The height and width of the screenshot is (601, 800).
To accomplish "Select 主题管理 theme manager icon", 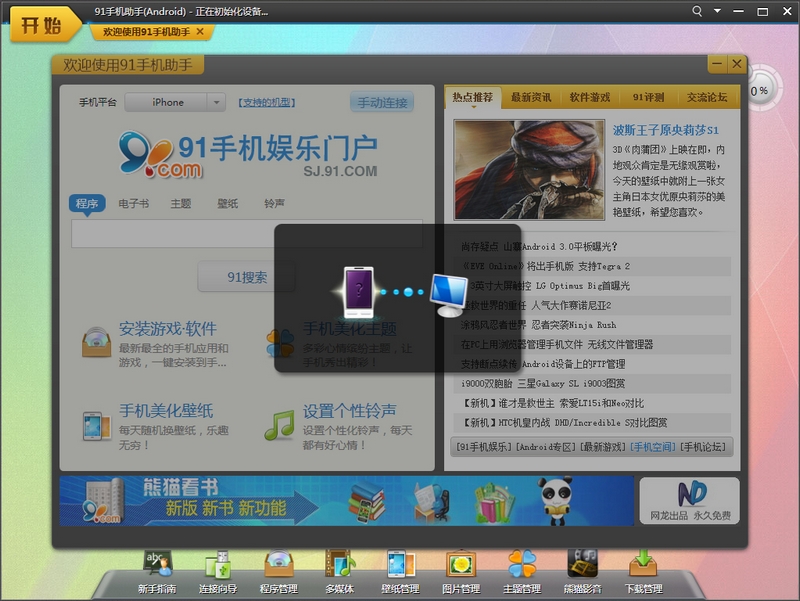I will coord(521,571).
